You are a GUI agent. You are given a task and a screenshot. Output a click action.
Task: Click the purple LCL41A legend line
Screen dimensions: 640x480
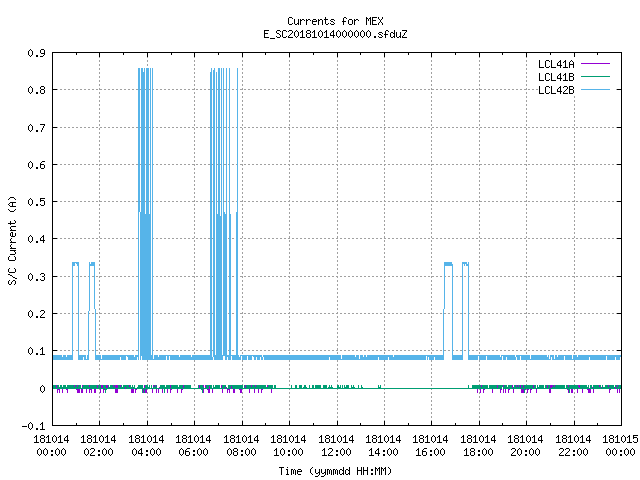point(596,64)
